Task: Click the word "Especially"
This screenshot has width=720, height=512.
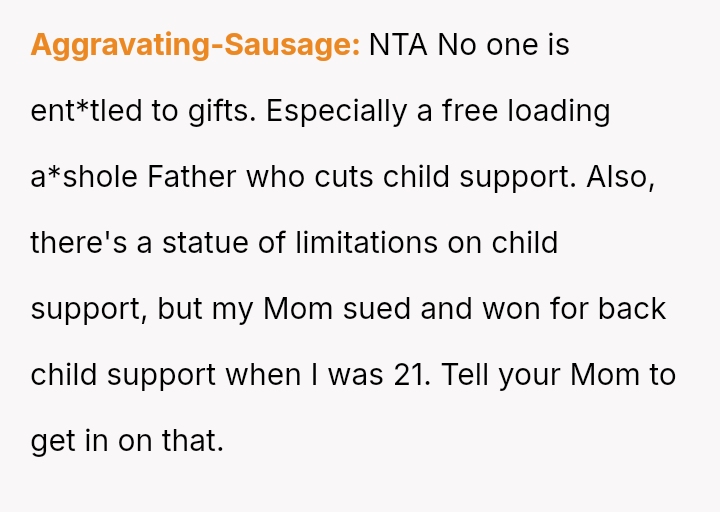Action: 337,111
